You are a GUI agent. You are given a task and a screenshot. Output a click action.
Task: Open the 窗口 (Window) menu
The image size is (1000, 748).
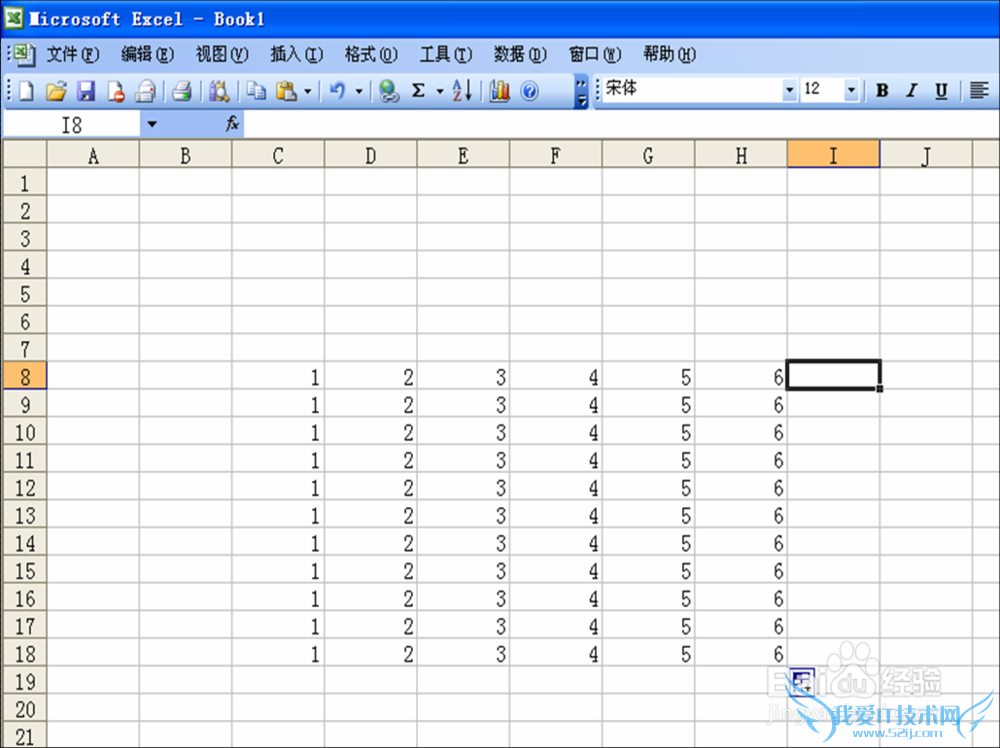(595, 55)
